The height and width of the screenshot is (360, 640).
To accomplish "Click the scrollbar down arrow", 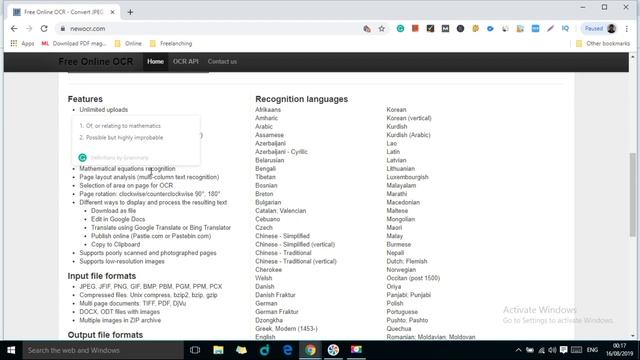I will click(x=633, y=336).
